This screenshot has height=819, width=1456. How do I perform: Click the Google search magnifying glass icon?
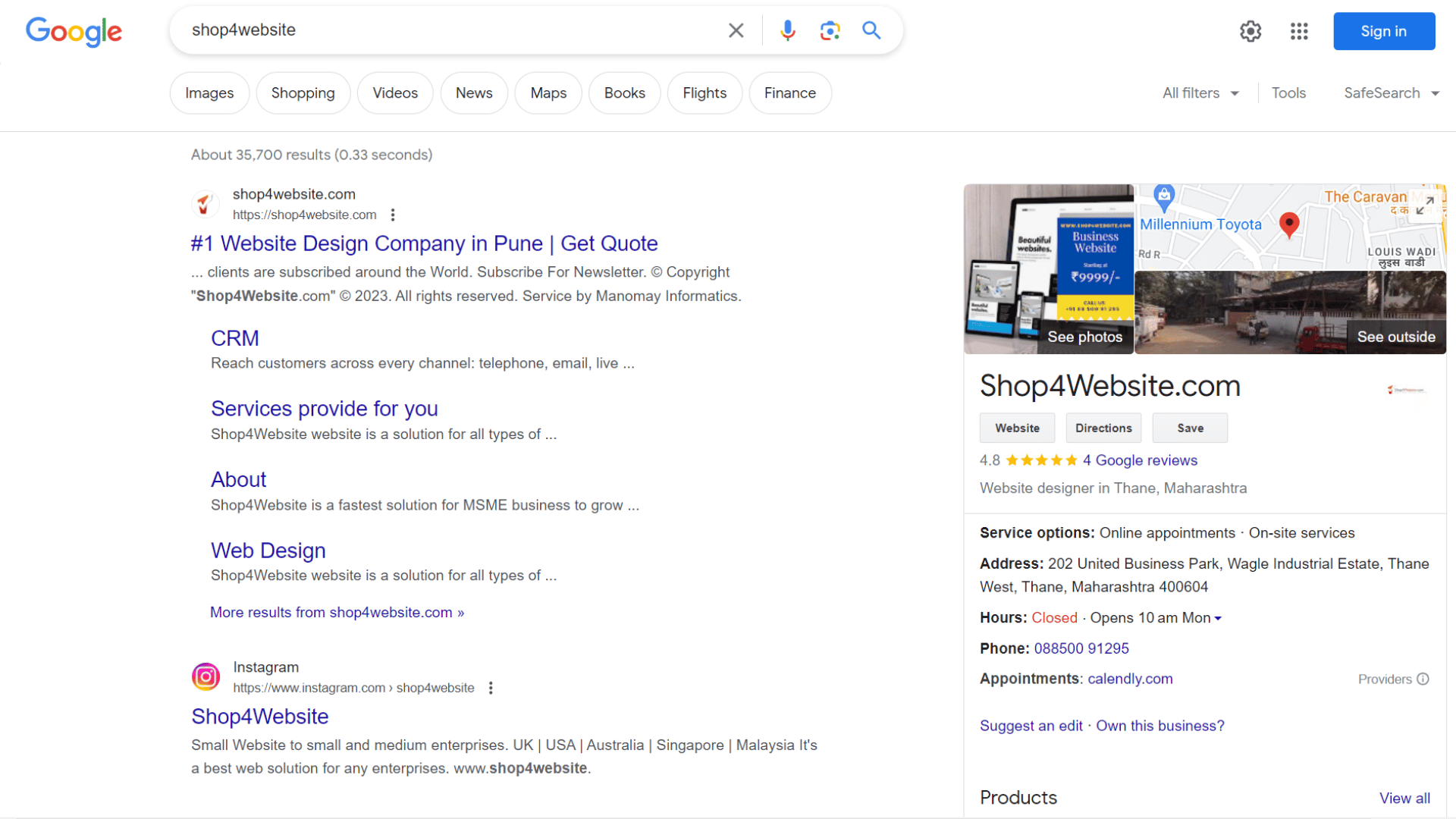(x=871, y=30)
